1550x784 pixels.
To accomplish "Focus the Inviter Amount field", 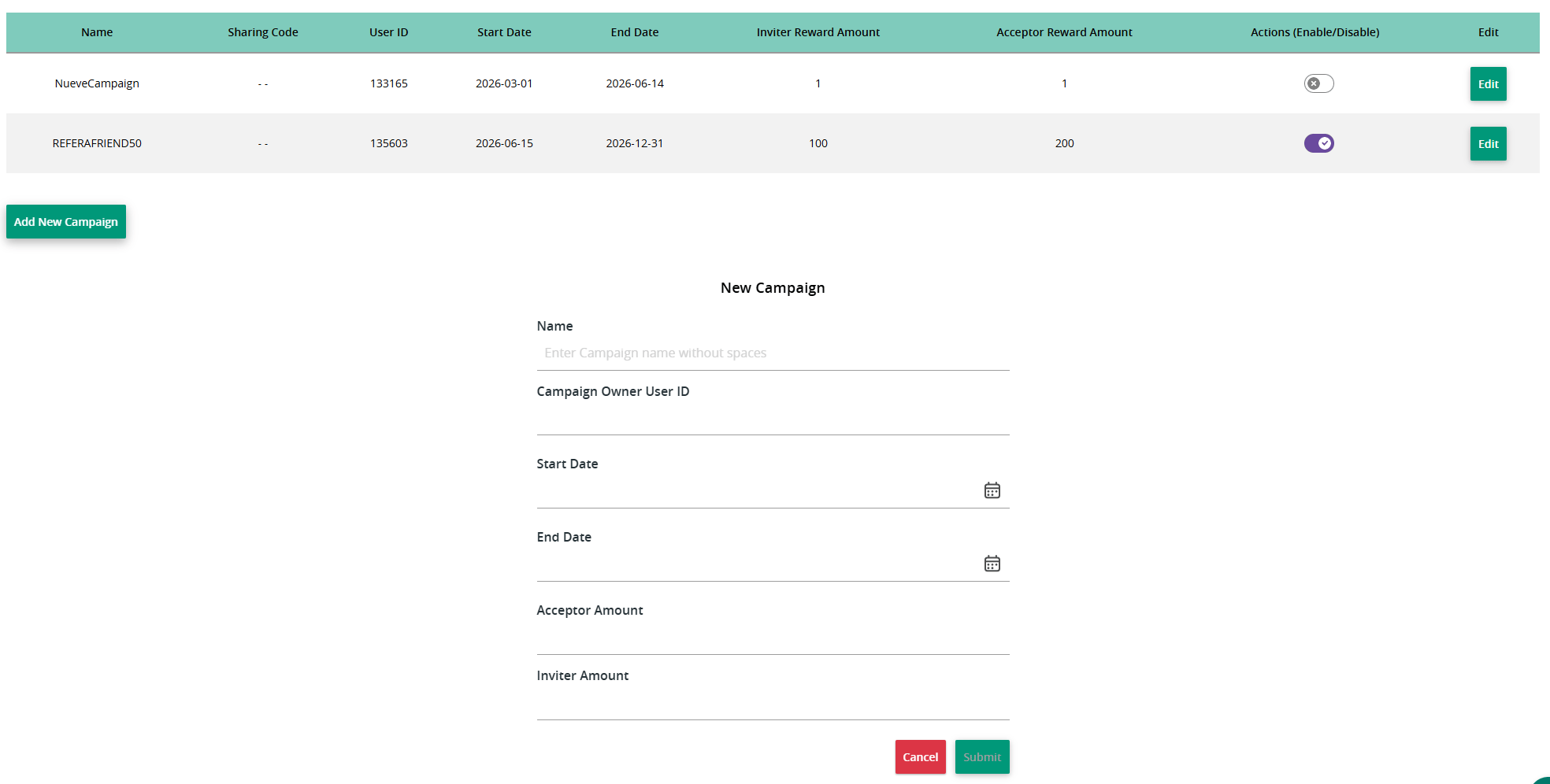I will pos(773,703).
